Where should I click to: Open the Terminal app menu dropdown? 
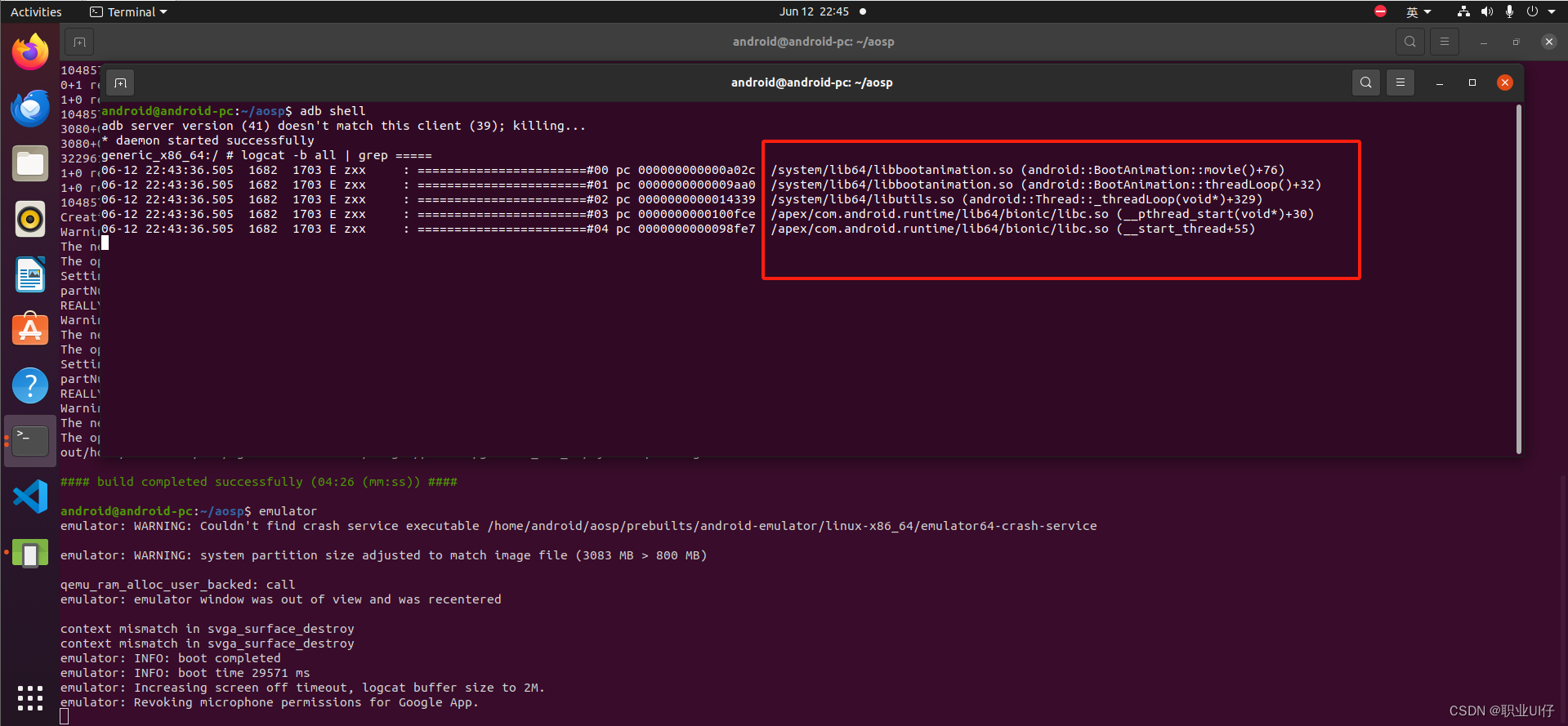[x=128, y=11]
